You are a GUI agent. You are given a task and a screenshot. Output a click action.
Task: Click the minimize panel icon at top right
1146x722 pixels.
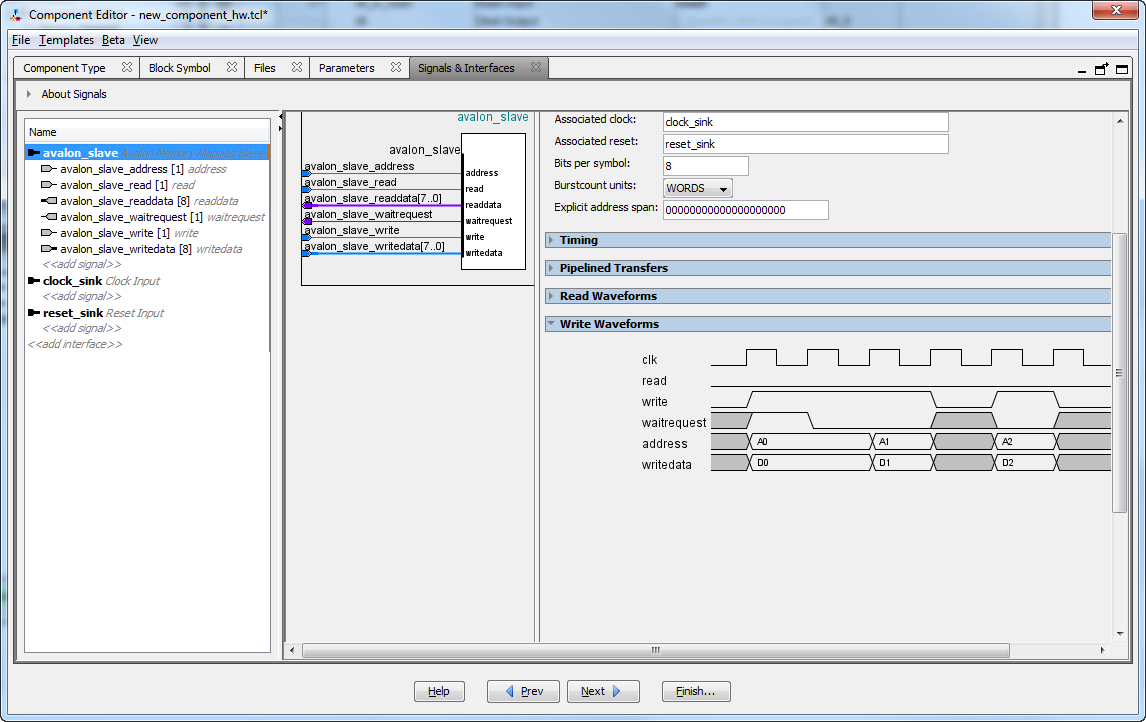point(1083,72)
